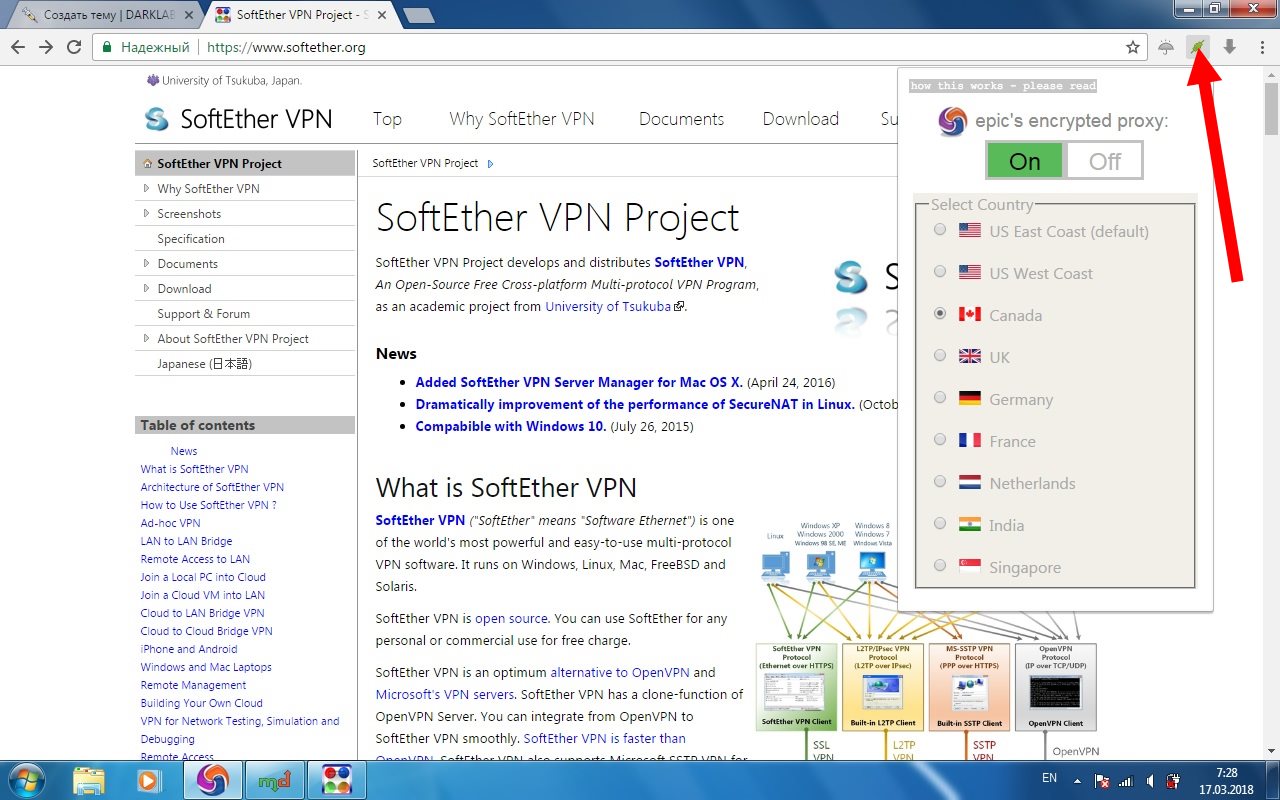
Task: Click the EN language indicator
Action: point(1049,777)
